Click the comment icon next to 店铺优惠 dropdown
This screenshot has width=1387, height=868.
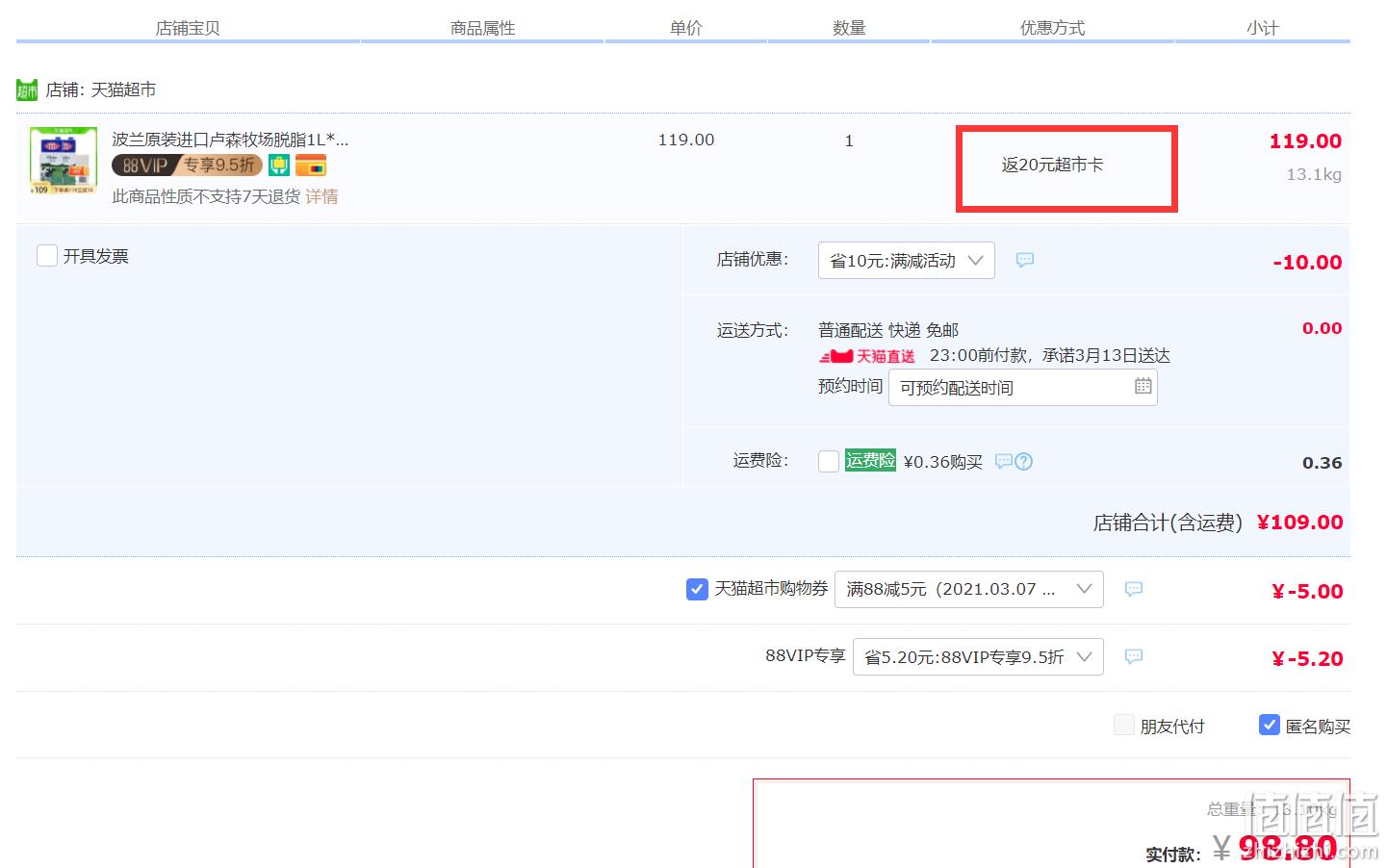click(x=1025, y=260)
